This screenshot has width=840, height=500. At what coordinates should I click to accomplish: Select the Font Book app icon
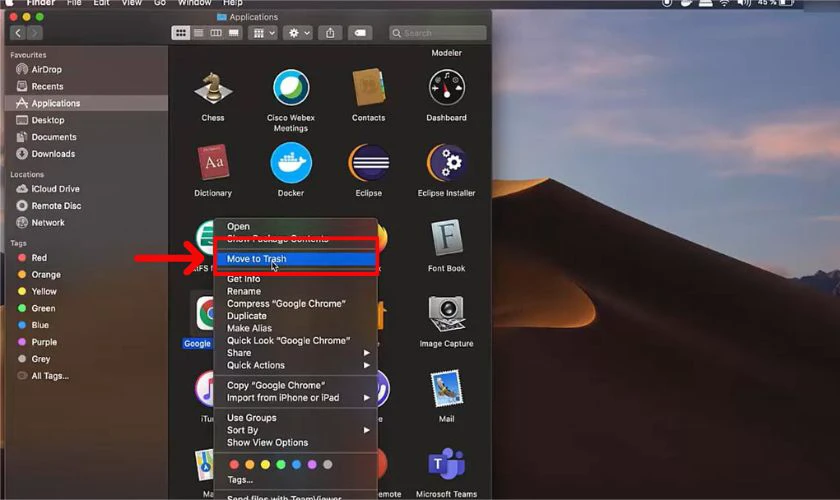[446, 238]
